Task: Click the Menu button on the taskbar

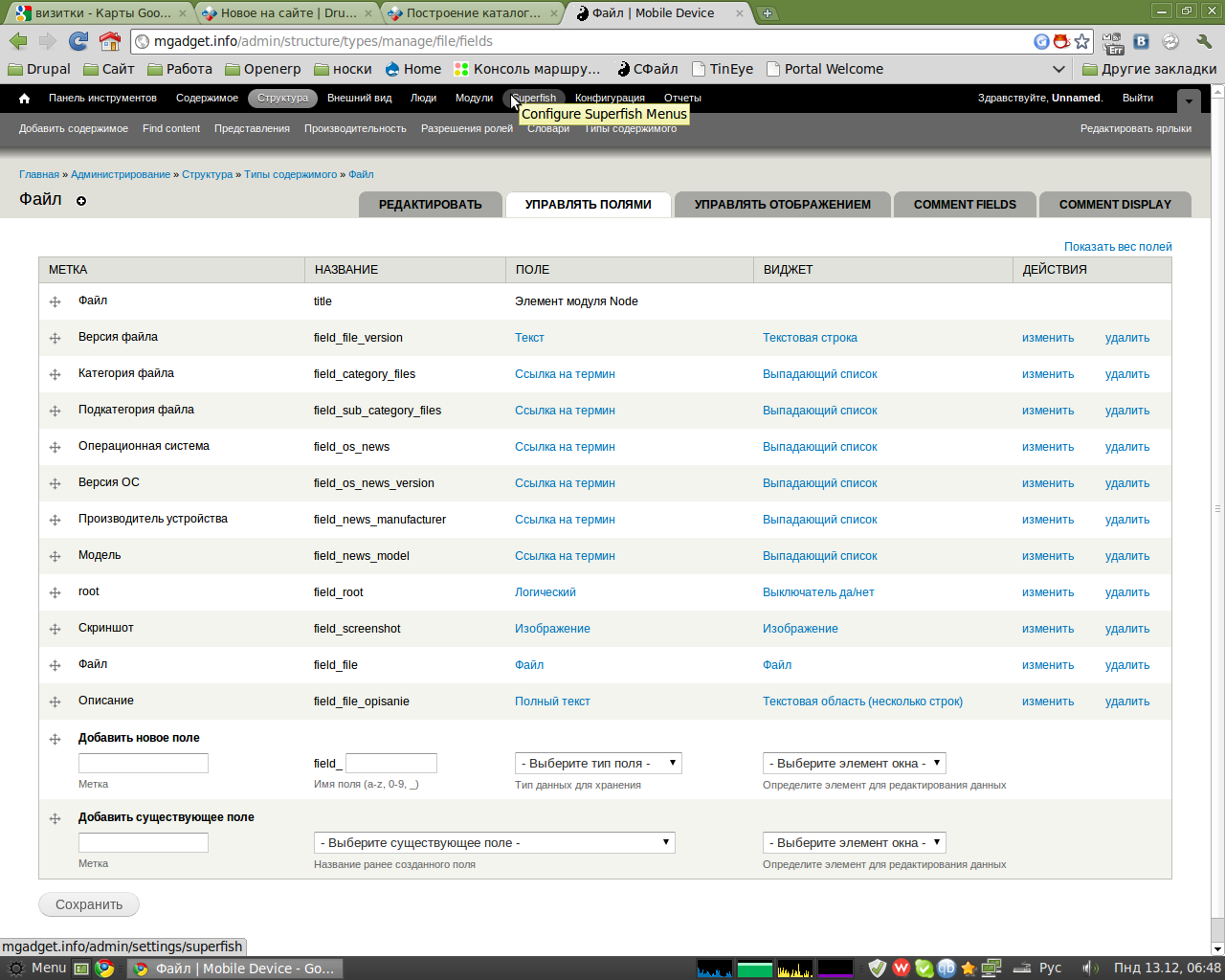Action: click(38, 969)
